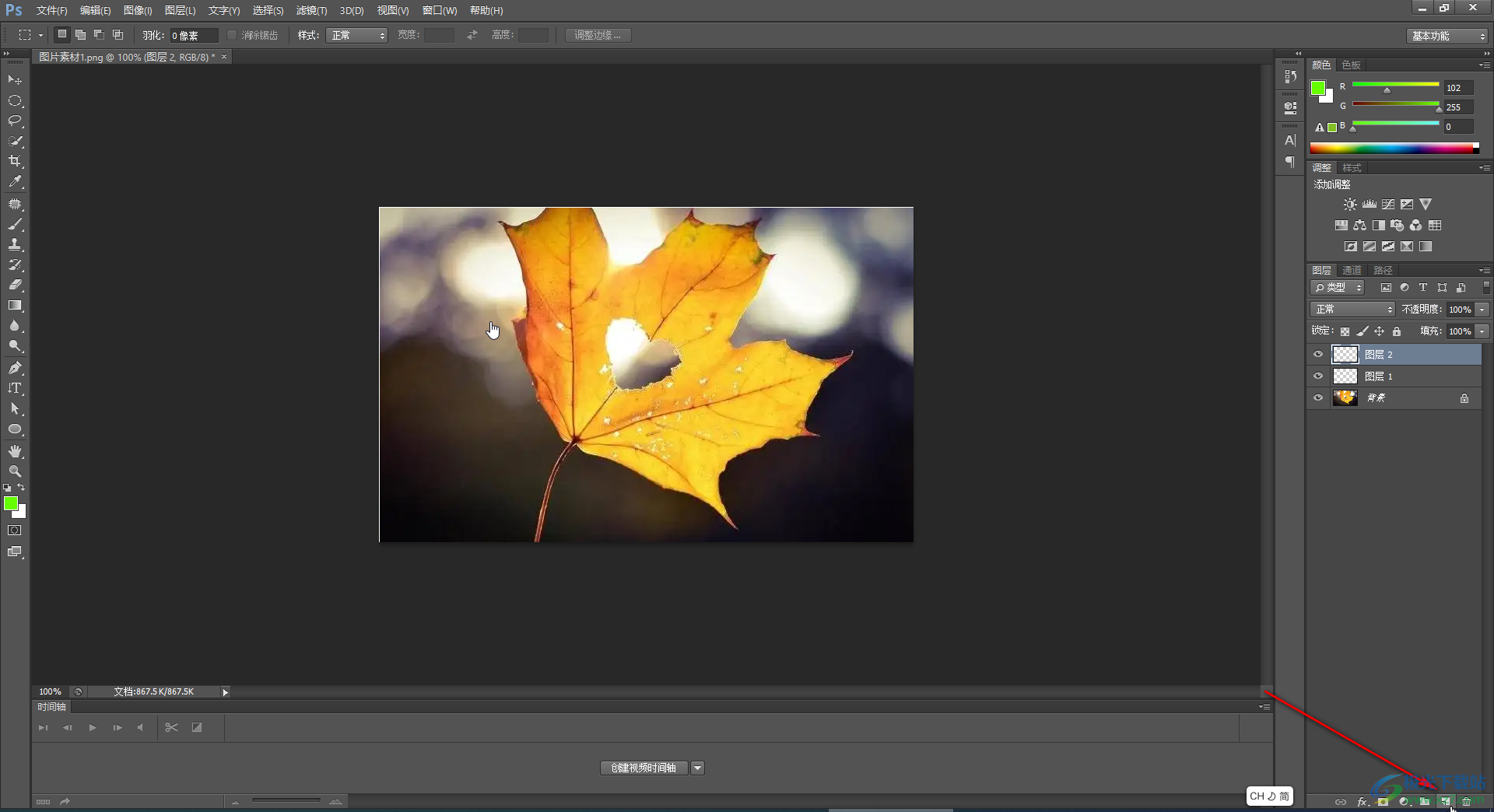Play the timeline with play button
Viewport: 1494px width, 812px height.
[x=93, y=728]
